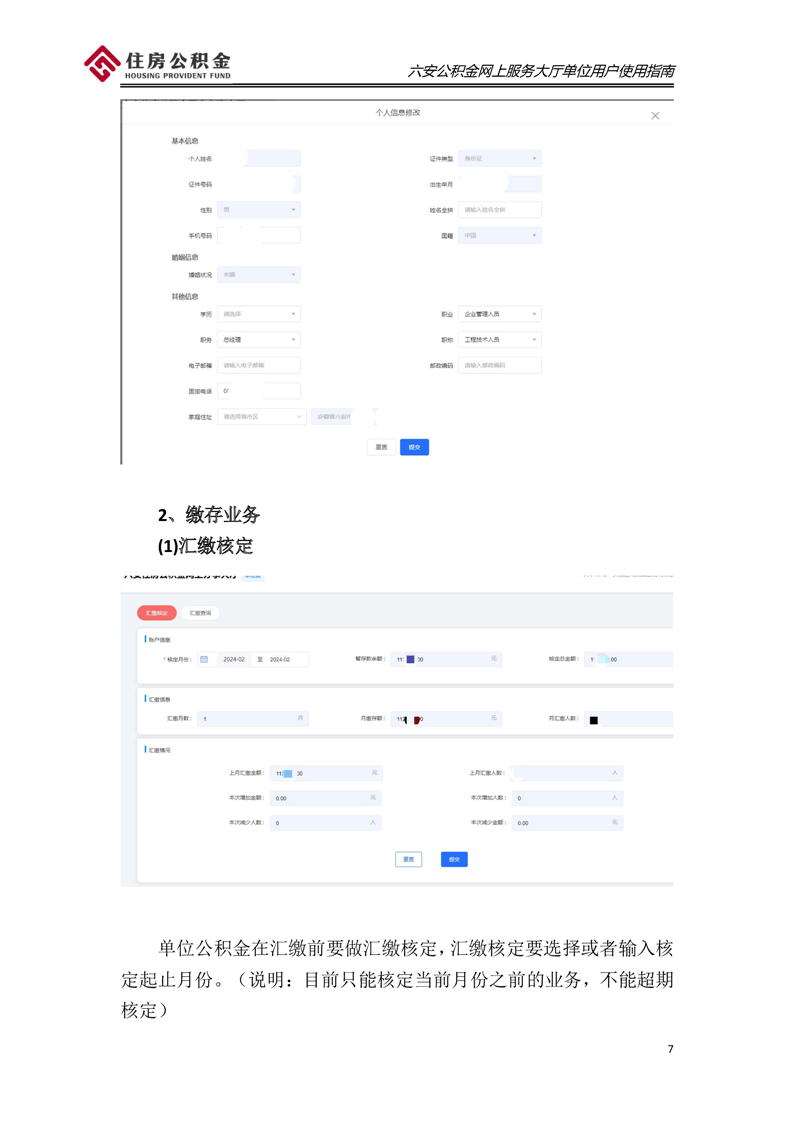Click 提交 in the 个人信息修改 dialog
This screenshot has height=1122, width=793.
click(x=414, y=447)
